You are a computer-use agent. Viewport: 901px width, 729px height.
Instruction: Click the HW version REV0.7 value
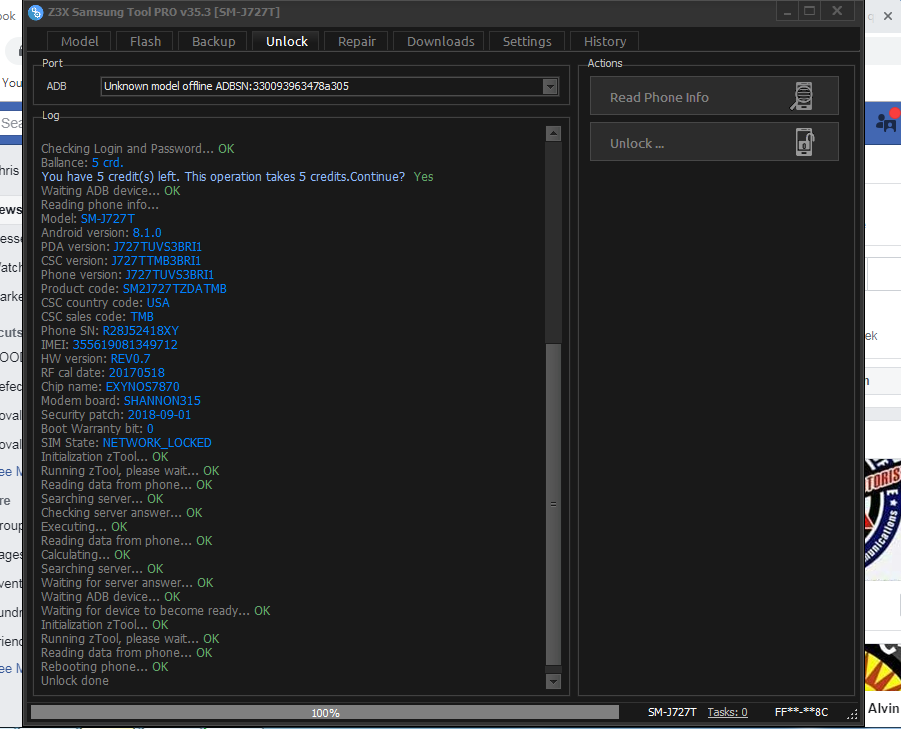click(x=130, y=359)
